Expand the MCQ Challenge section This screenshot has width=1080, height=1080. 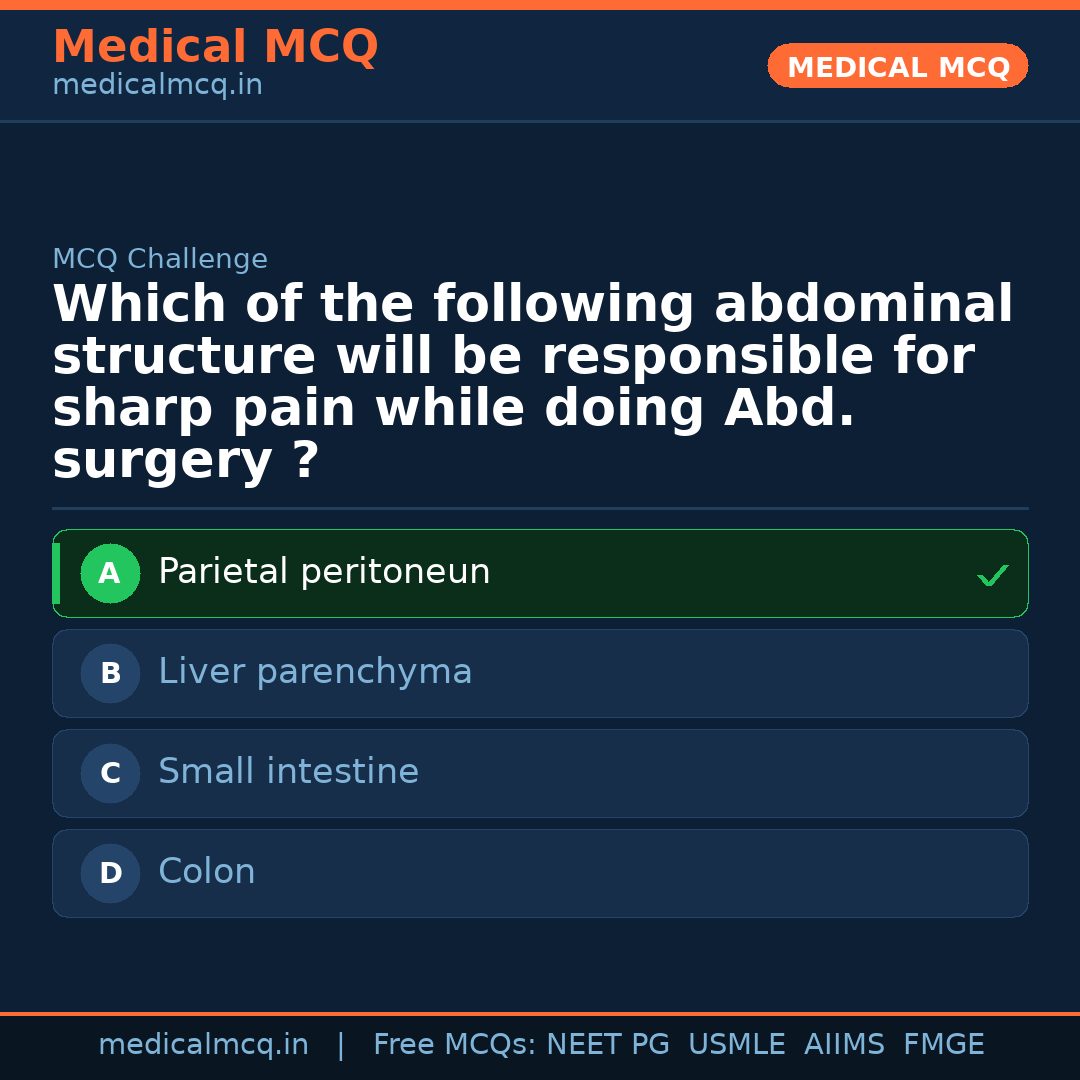[x=160, y=258]
